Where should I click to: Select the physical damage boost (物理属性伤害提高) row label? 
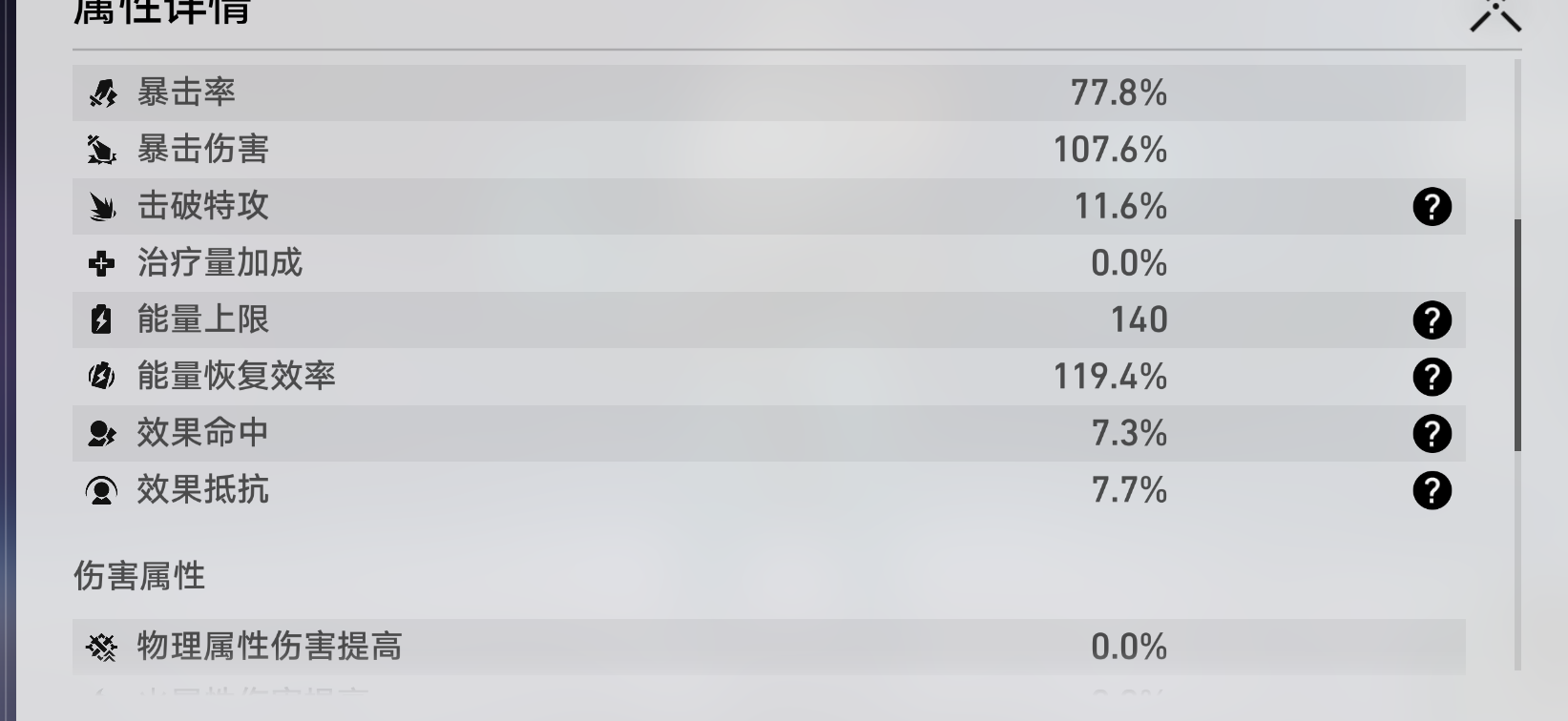point(269,647)
